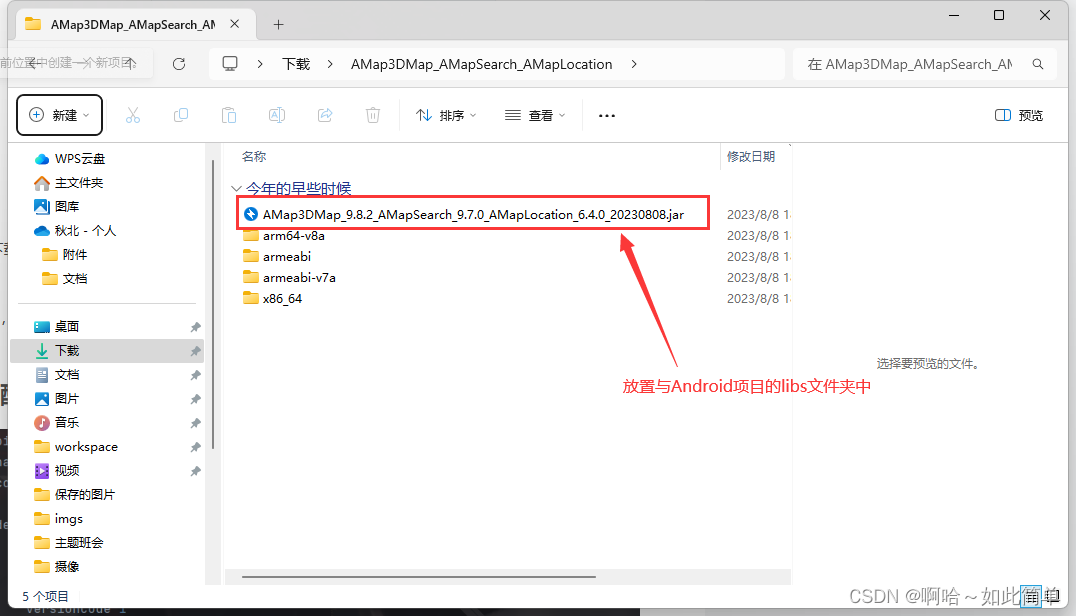1076x616 pixels.
Task: Open 主文件夹 home in sidebar
Action: 78,182
